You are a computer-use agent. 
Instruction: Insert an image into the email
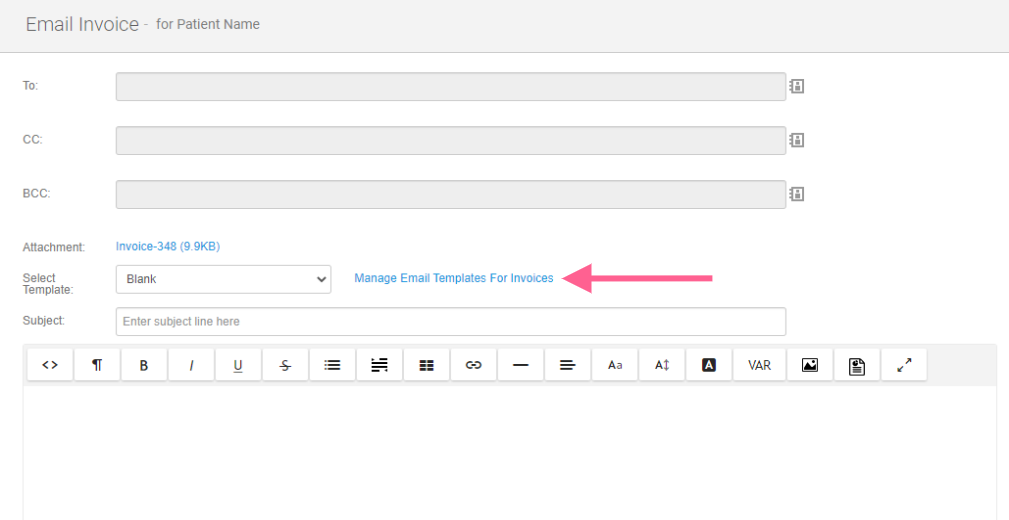pyautogui.click(x=810, y=365)
